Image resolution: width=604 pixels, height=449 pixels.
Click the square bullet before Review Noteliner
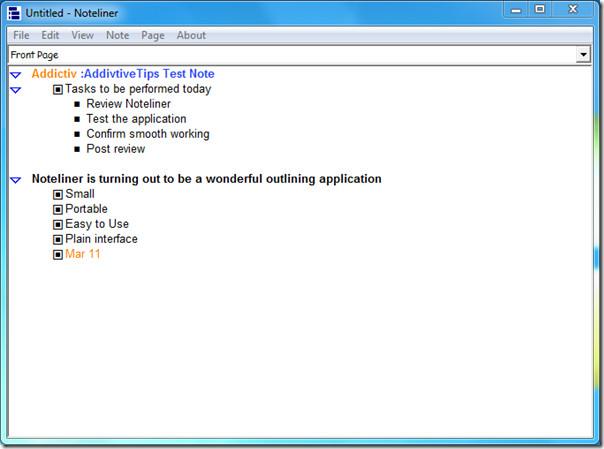[x=77, y=104]
